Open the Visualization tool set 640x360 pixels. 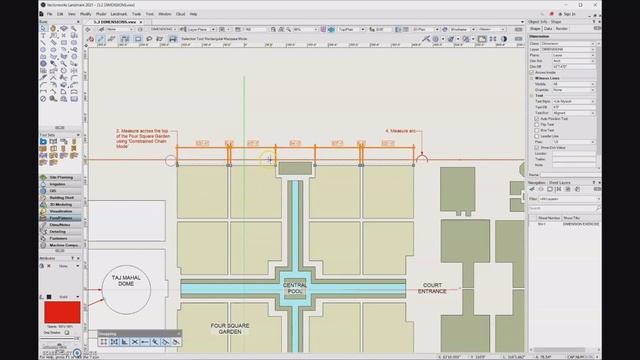61,211
